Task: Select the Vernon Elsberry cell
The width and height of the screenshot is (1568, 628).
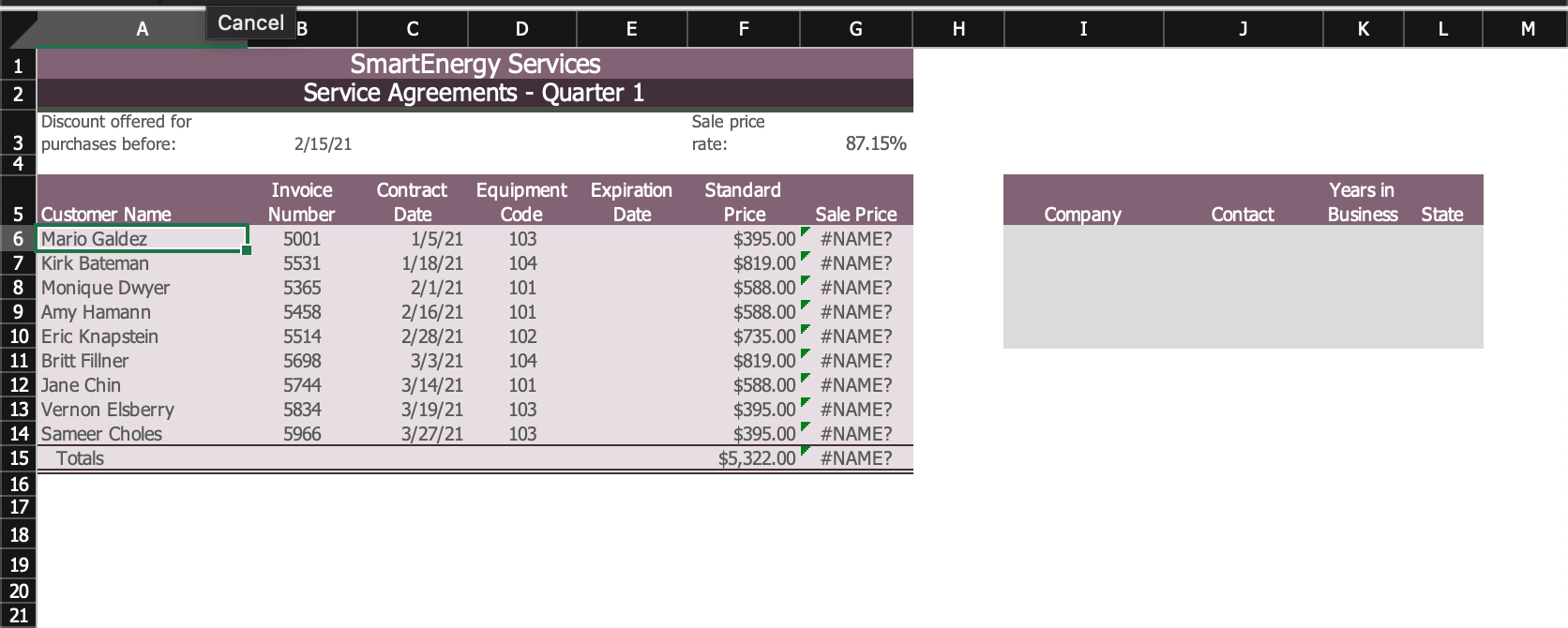Action: (143, 410)
